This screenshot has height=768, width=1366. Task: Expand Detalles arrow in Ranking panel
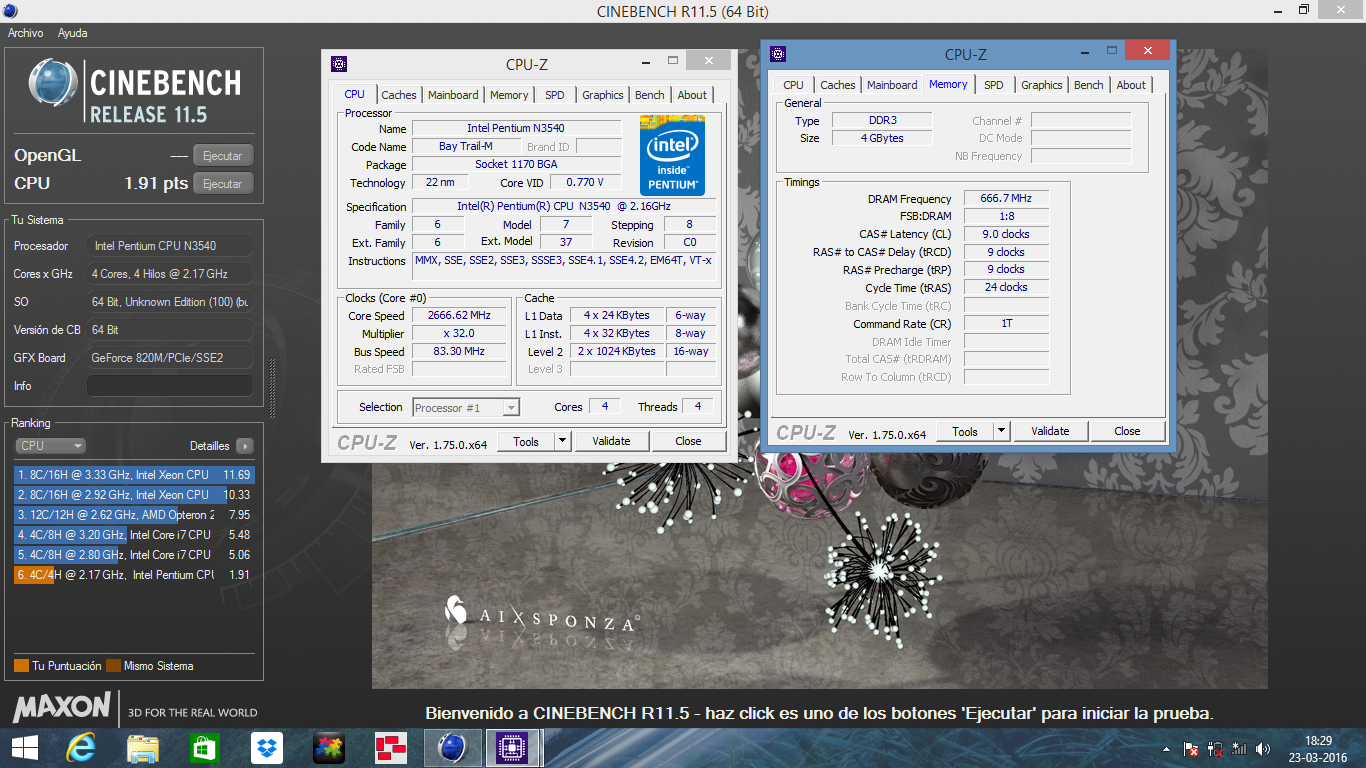(244, 446)
